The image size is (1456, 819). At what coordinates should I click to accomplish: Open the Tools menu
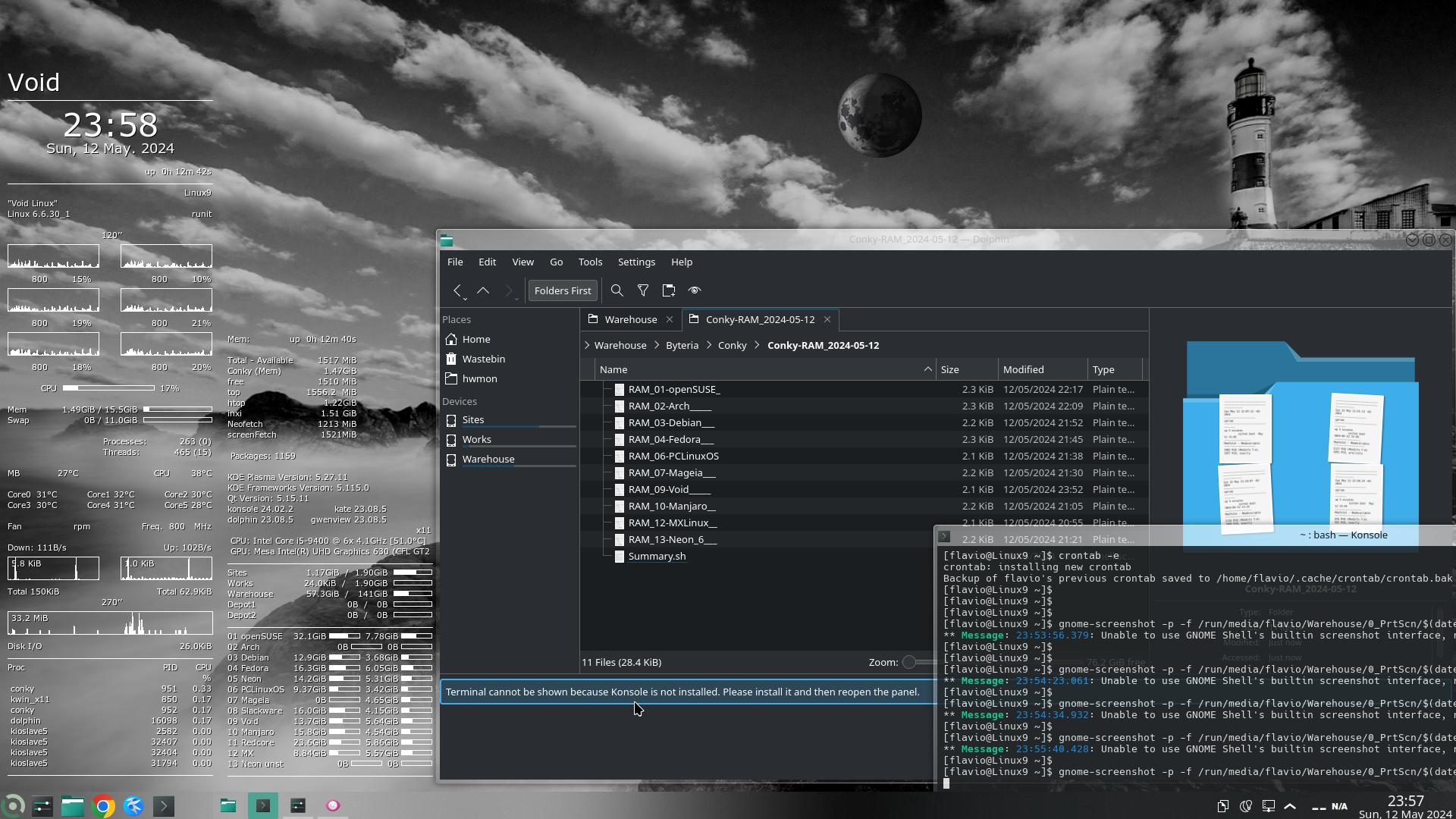590,262
